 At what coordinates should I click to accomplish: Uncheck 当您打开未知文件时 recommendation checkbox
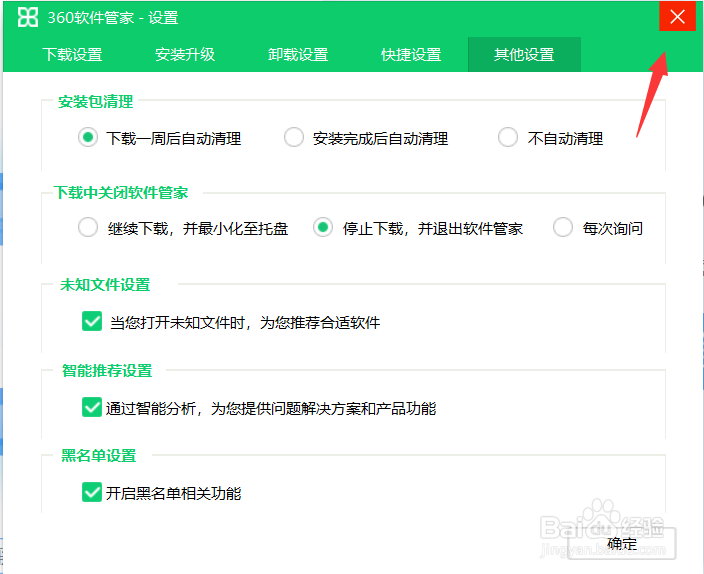pos(92,321)
